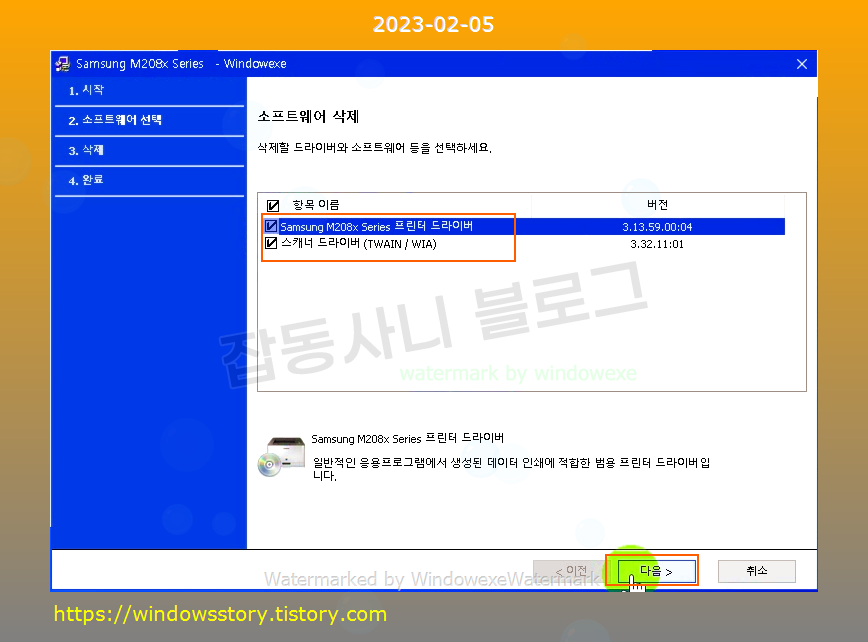Uncheck the Samsung M208x Series 프린터 드라이버 checkbox
Screen dimensions: 868x642
tap(271, 226)
